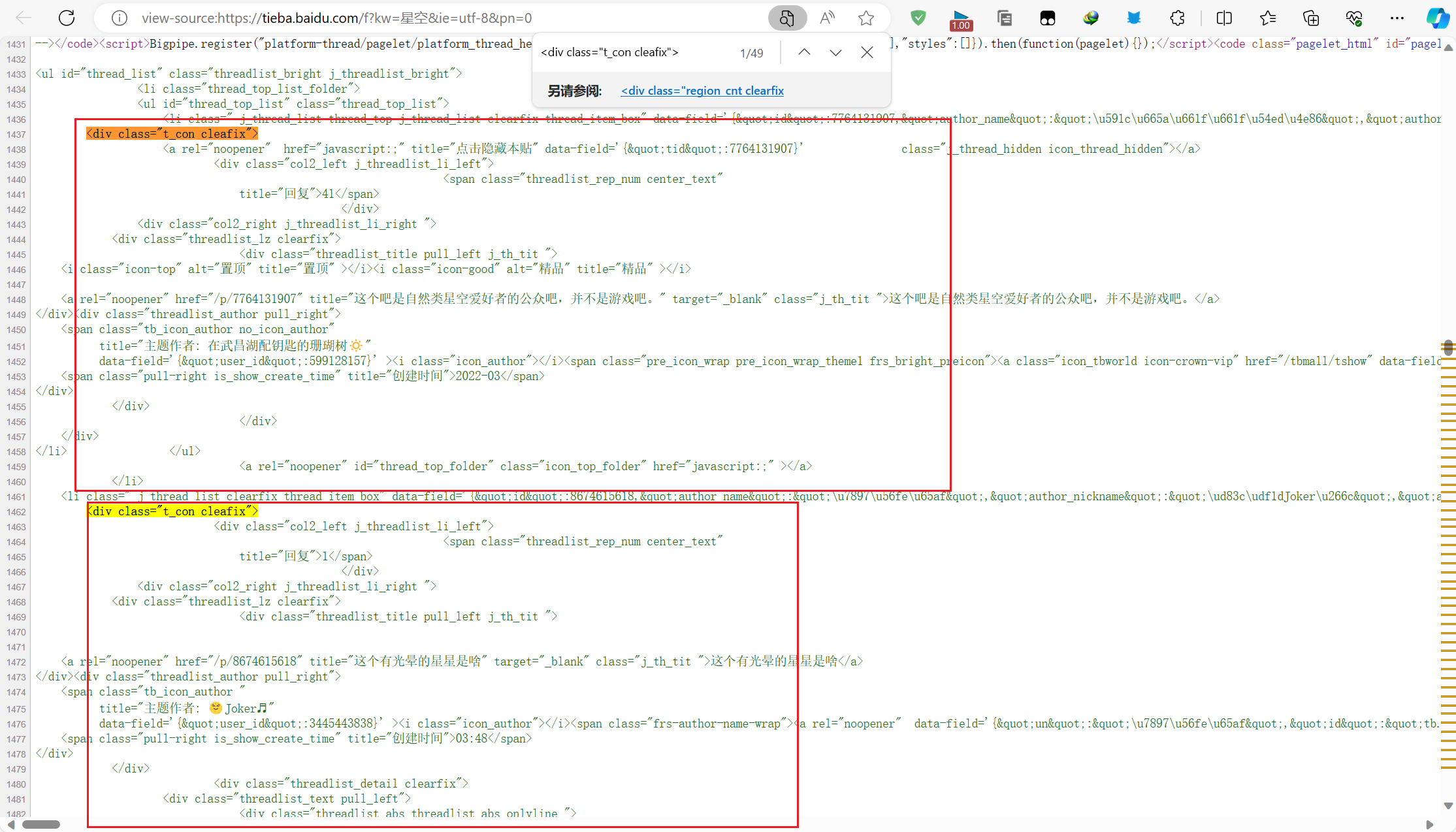Add page to favorites with star icon
The image size is (1456, 832).
(x=866, y=18)
